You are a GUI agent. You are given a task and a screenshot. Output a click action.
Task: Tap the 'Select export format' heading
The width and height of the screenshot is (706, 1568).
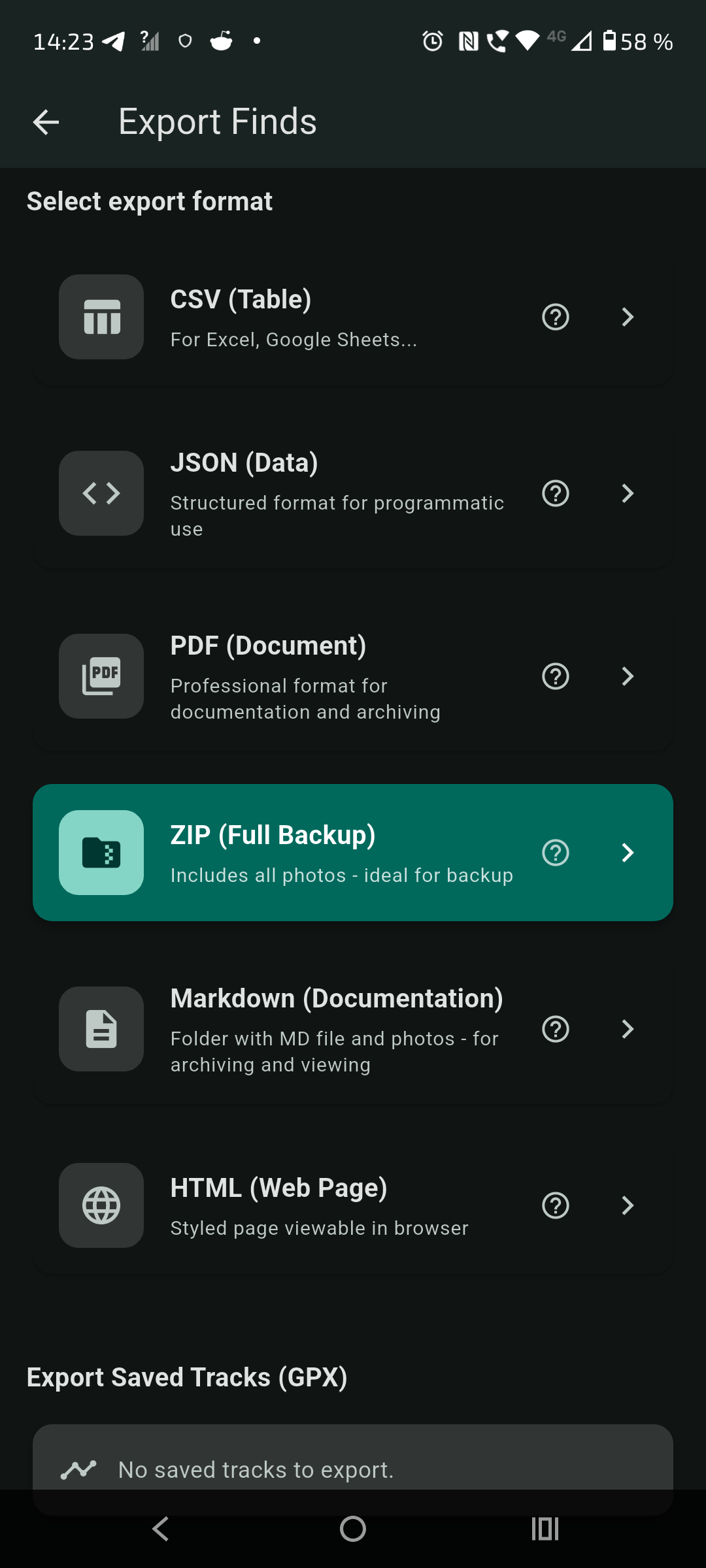[150, 201]
